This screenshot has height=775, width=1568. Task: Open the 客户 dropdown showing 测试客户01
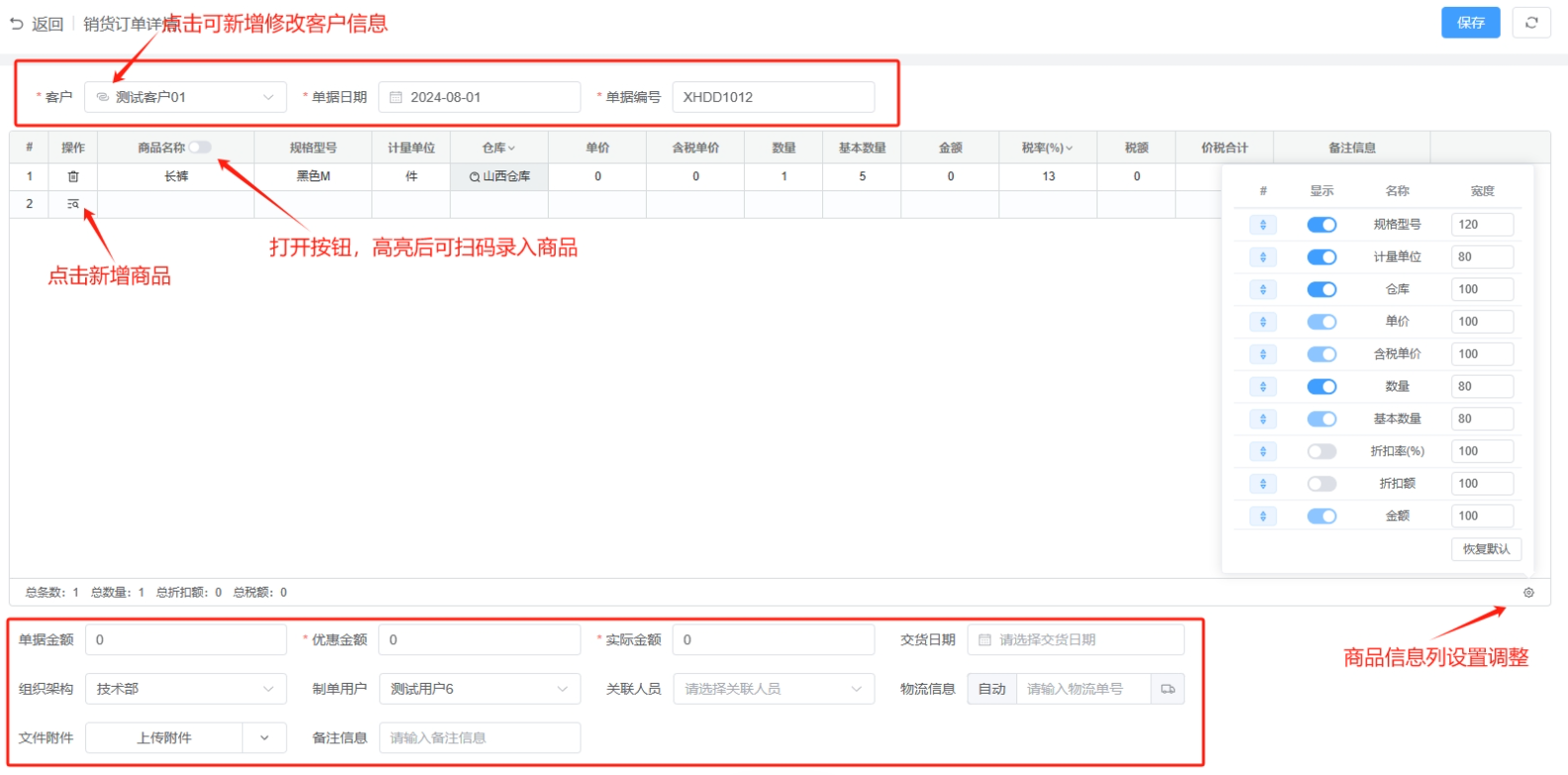point(185,97)
